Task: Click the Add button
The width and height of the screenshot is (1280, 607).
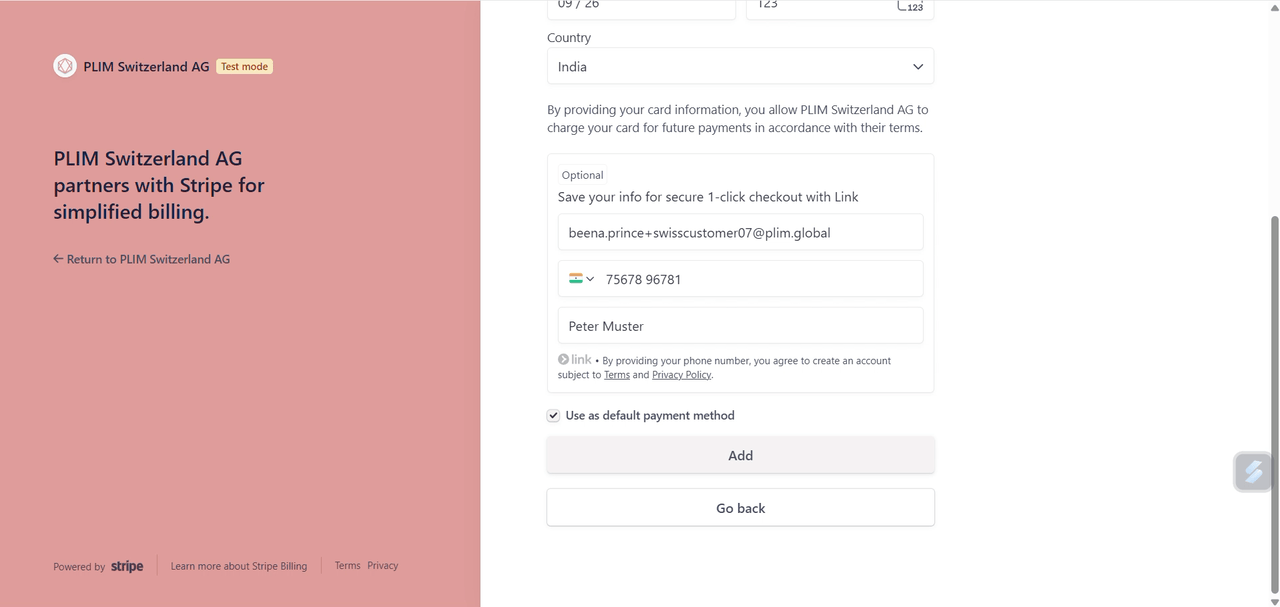Action: [740, 455]
